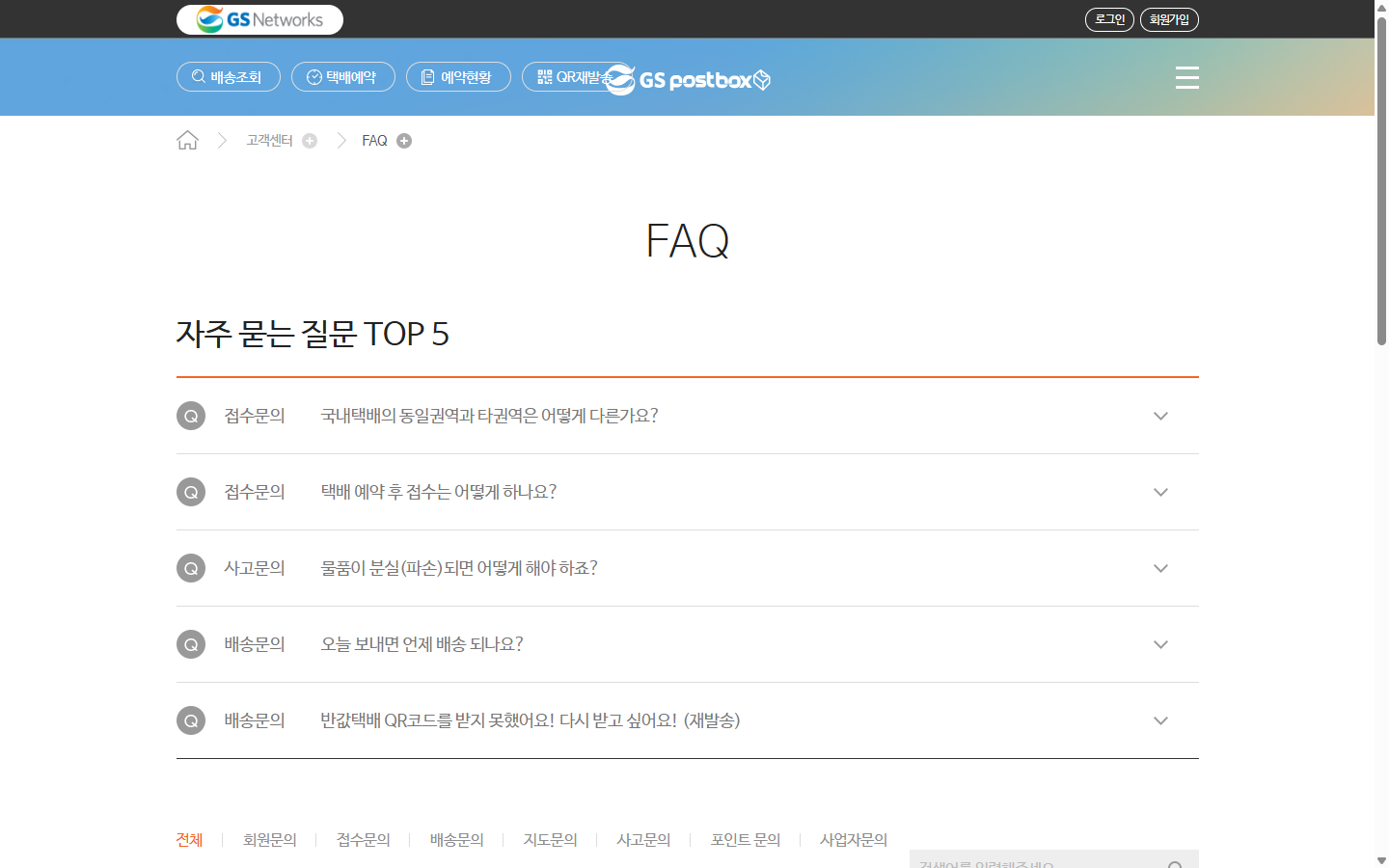This screenshot has width=1389, height=868.
Task: Expand 반값택배 QR코드 재발송 question chevron
Action: (x=1160, y=720)
